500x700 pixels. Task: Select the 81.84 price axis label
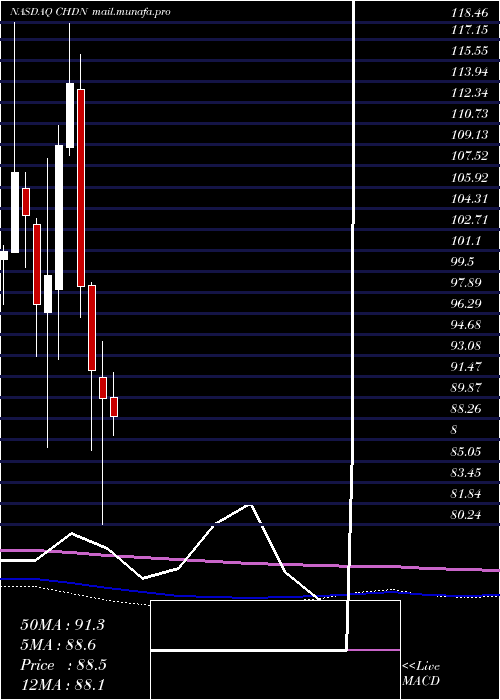[x=466, y=494]
